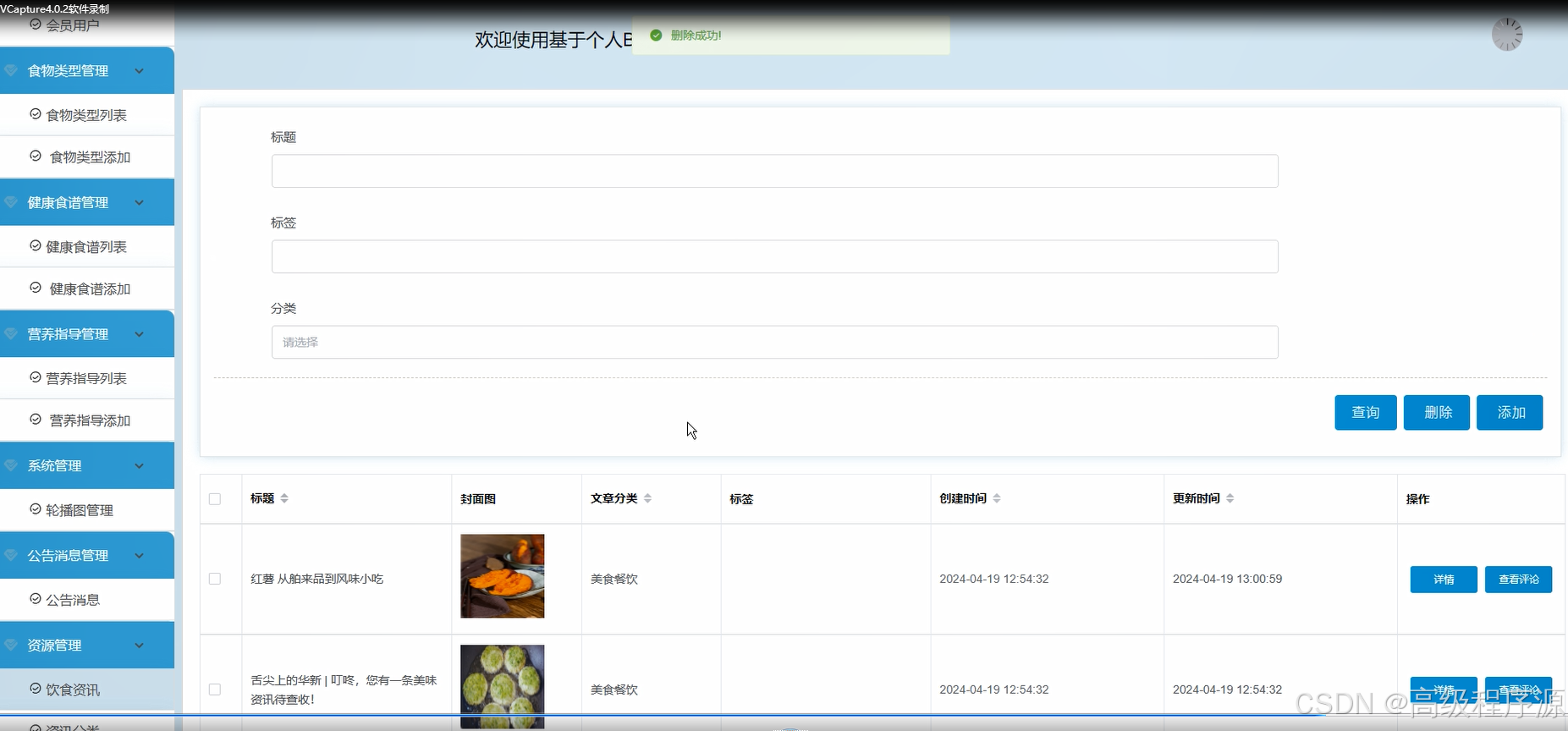Click the 红薯 从舶来品到风味小吃 title
1568x731 pixels.
(x=317, y=579)
